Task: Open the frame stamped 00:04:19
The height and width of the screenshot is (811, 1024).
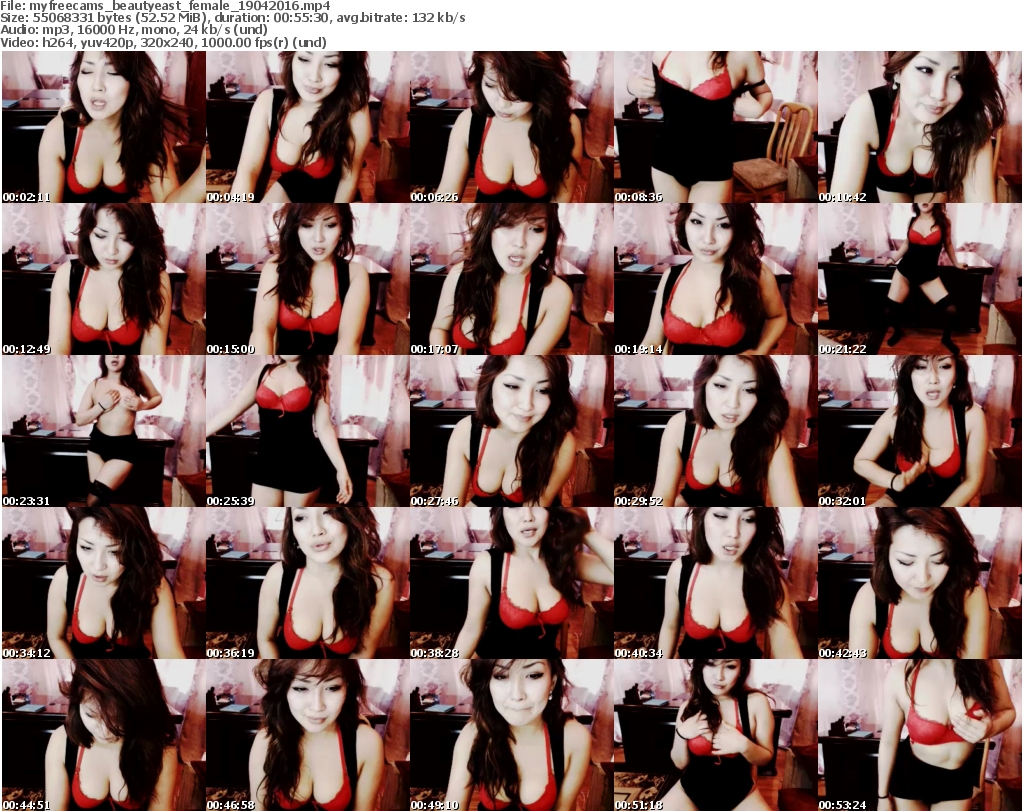Action: tap(308, 127)
